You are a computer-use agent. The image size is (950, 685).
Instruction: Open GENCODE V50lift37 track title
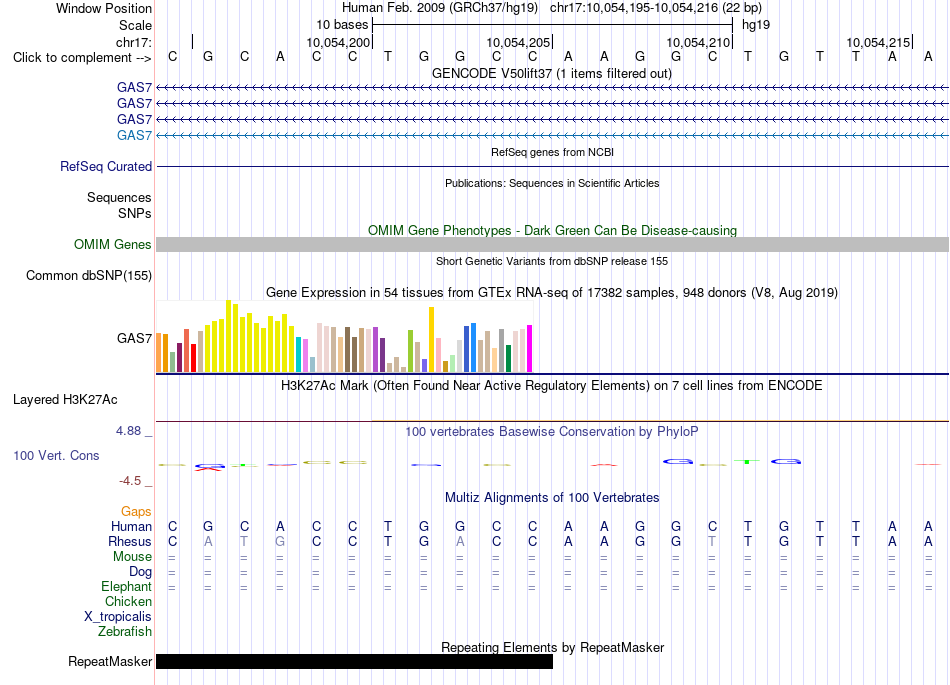pos(552,74)
